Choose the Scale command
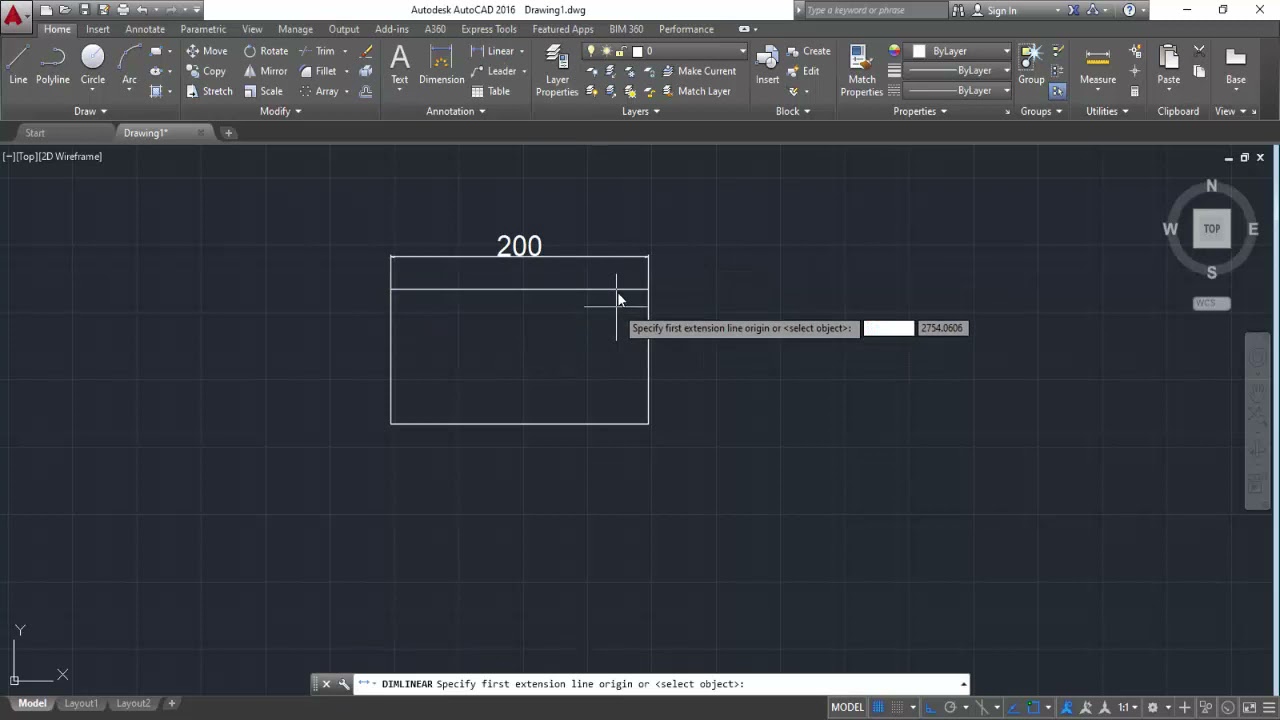Image resolution: width=1280 pixels, height=720 pixels. coord(263,91)
